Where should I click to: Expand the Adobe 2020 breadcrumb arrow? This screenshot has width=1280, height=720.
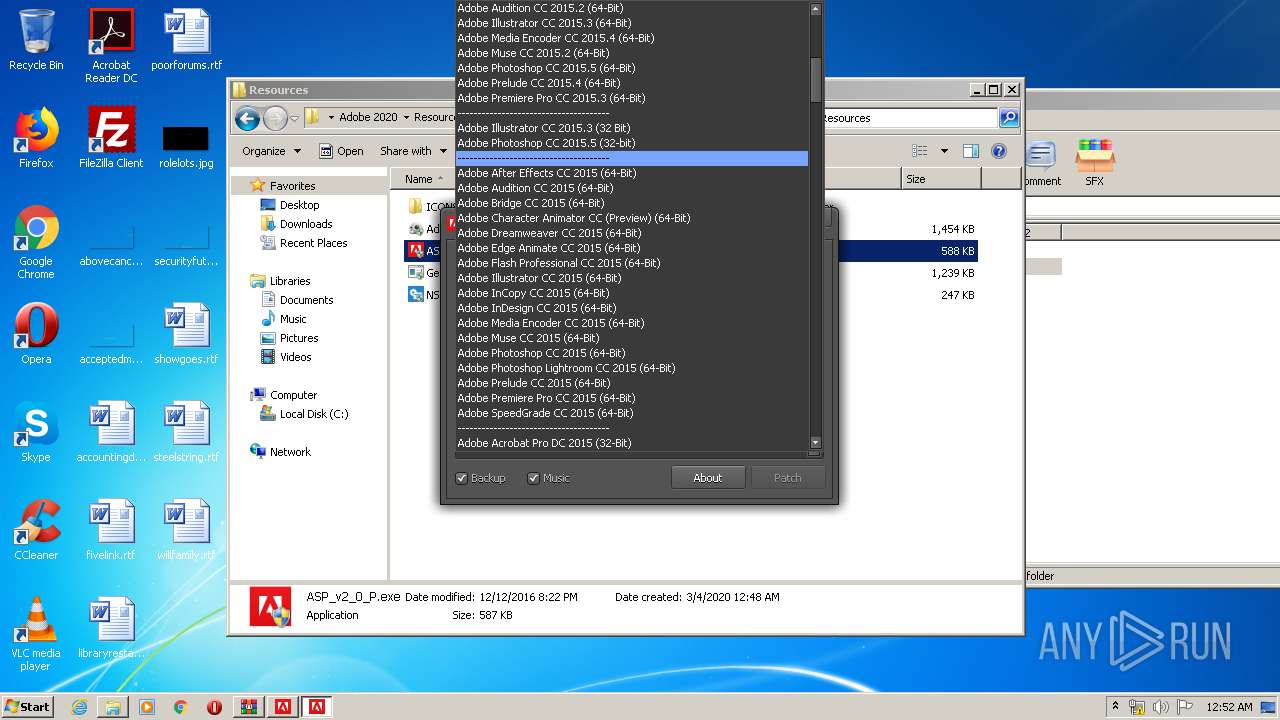(x=406, y=118)
